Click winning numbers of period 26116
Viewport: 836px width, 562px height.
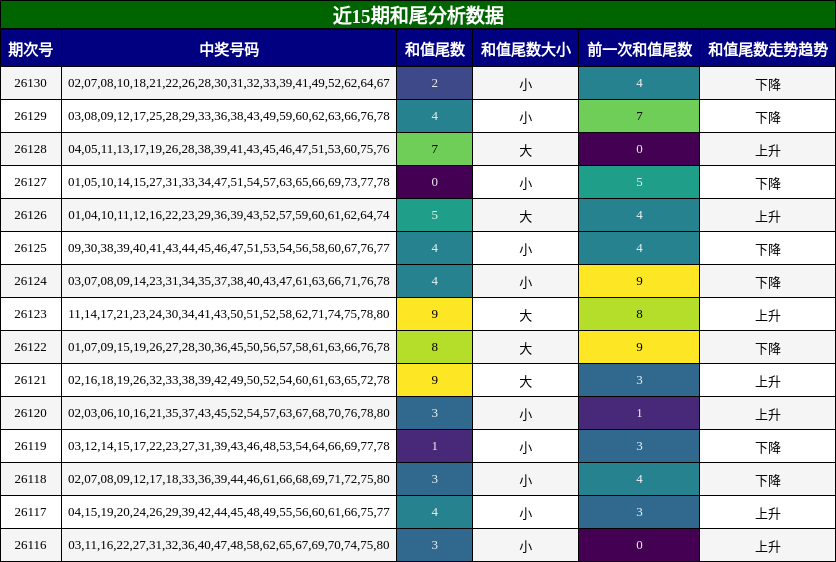point(229,545)
